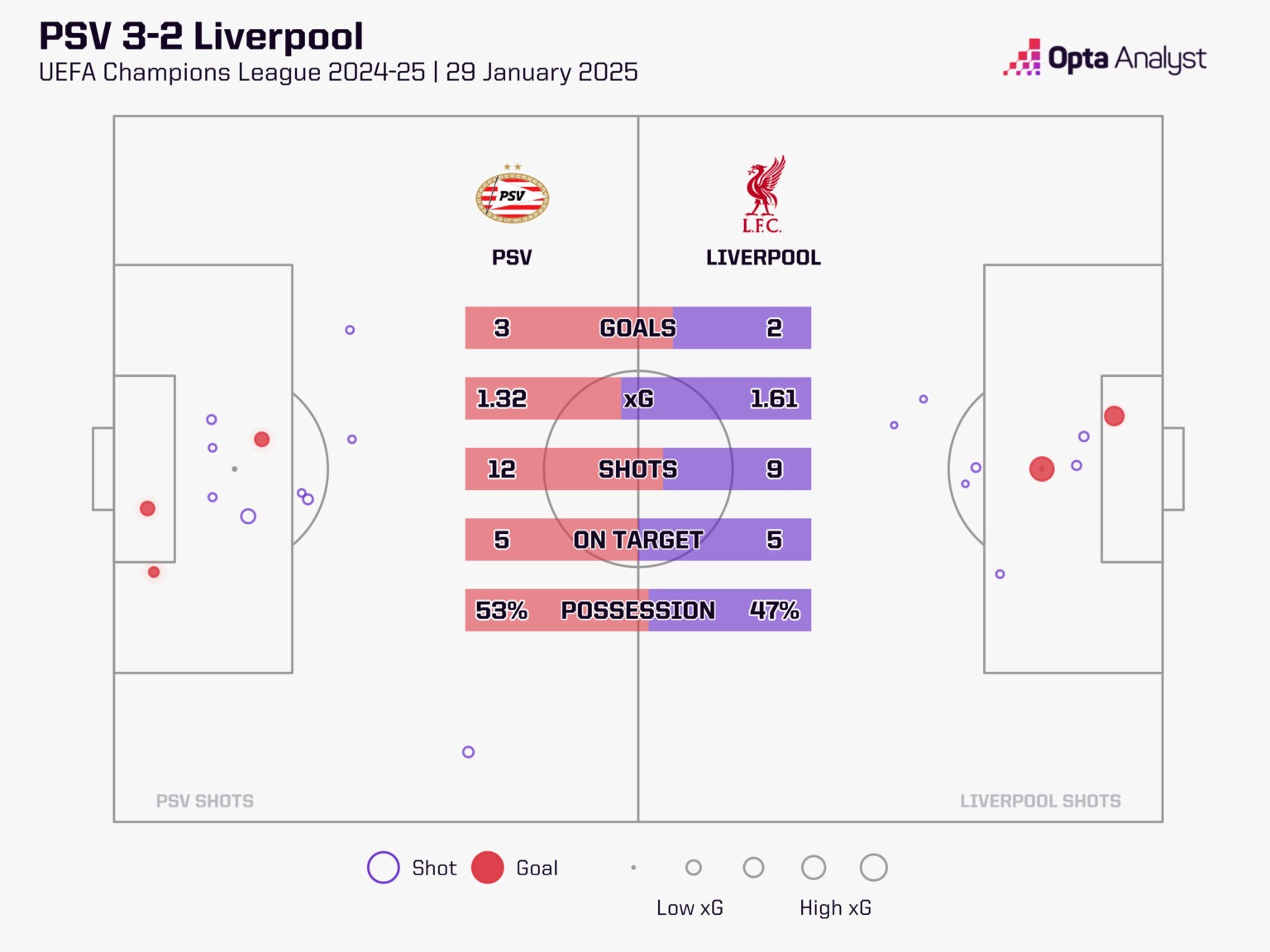The image size is (1270, 952).
Task: Click the xG stat bar label
Action: point(637,399)
